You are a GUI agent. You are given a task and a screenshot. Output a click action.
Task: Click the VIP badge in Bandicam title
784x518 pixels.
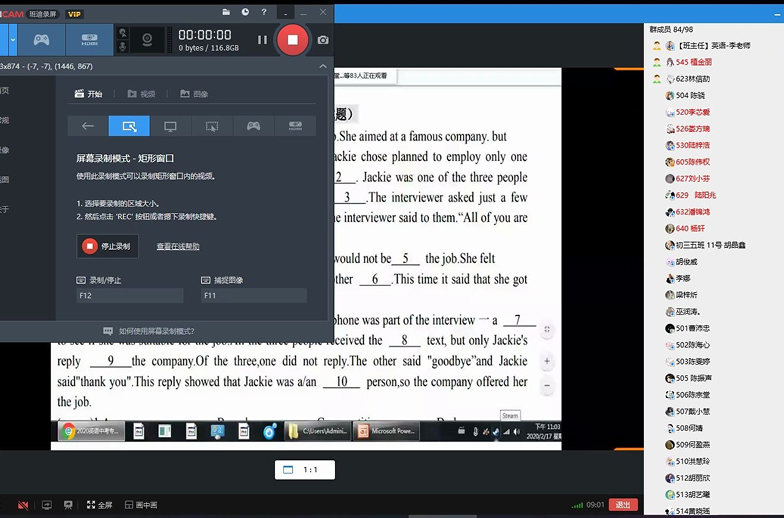pos(74,14)
